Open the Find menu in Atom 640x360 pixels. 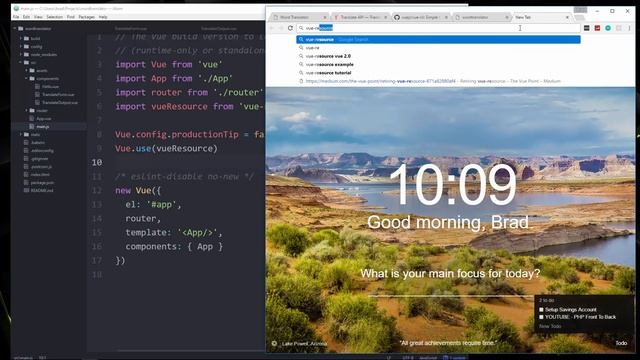click(71, 17)
